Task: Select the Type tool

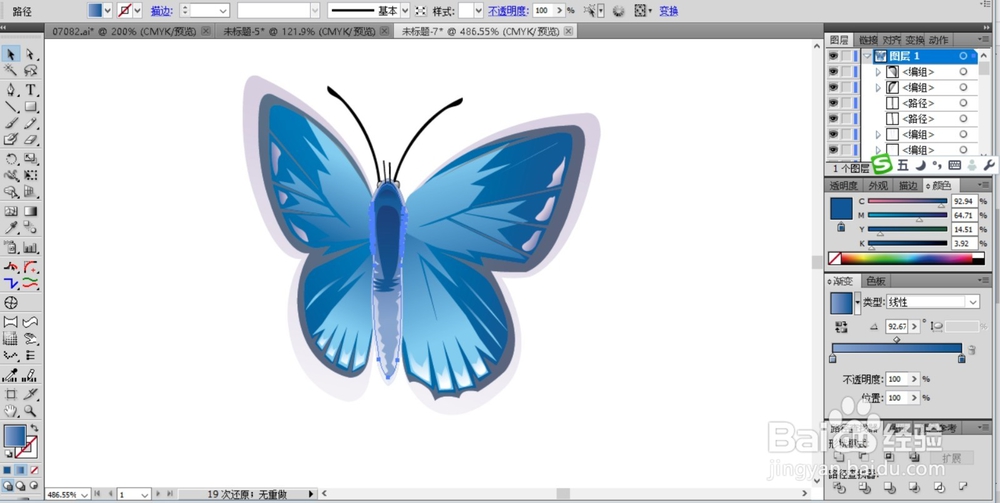Action: (30, 90)
